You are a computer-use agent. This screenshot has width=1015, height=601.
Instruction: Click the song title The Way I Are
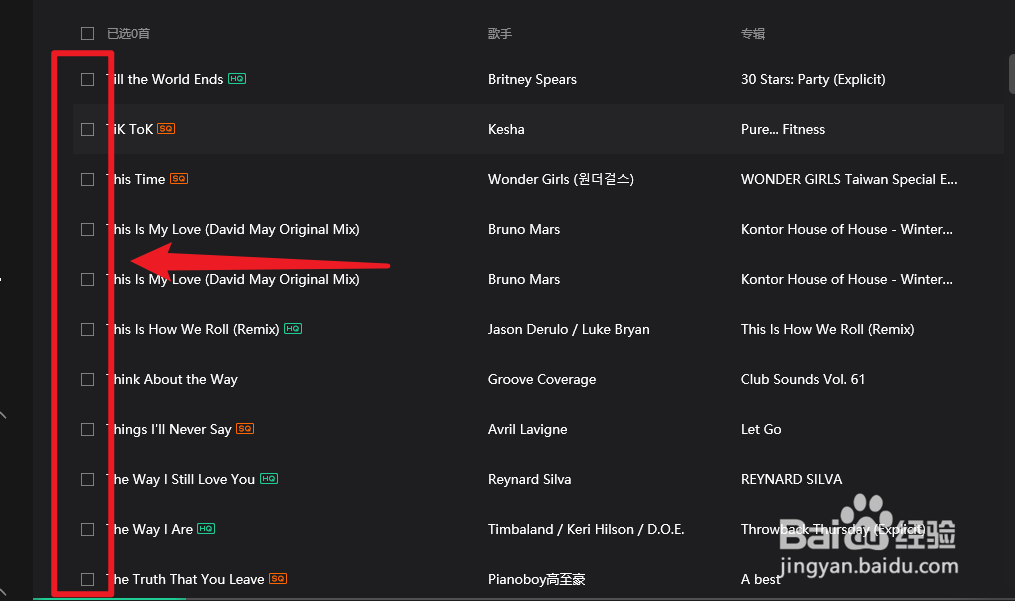click(150, 529)
